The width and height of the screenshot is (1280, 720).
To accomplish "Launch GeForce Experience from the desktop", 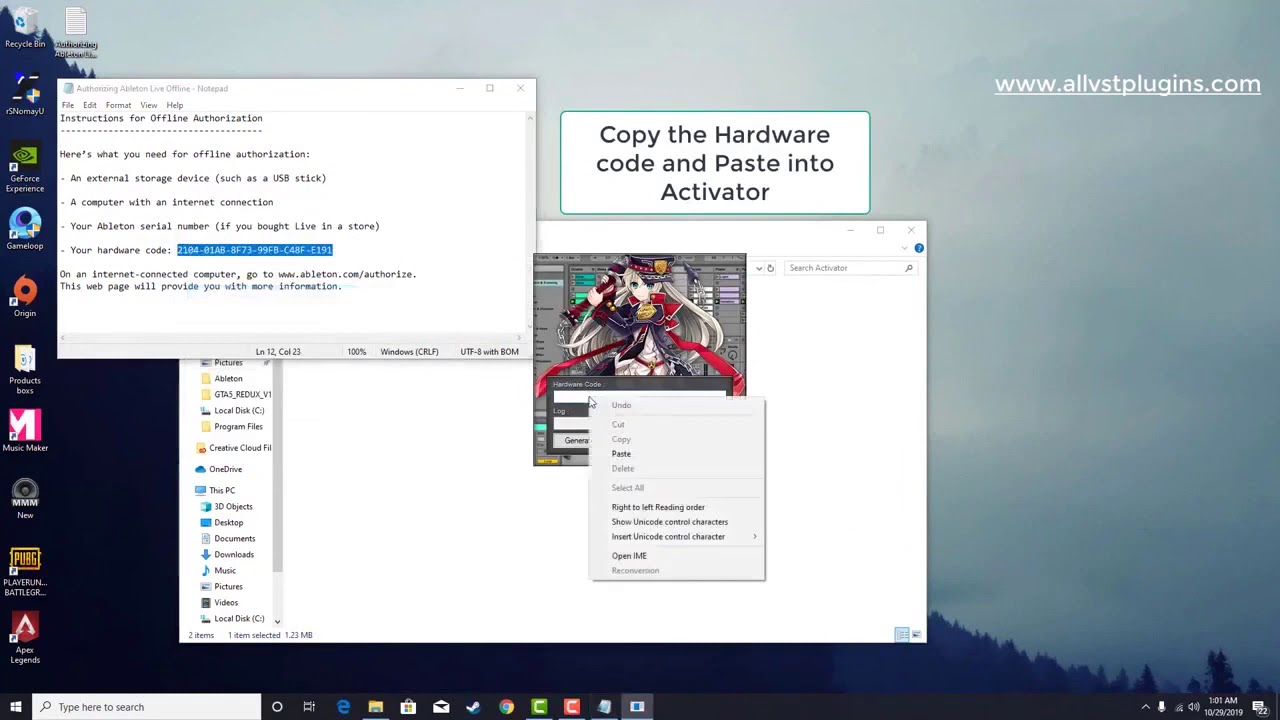I will click(25, 168).
